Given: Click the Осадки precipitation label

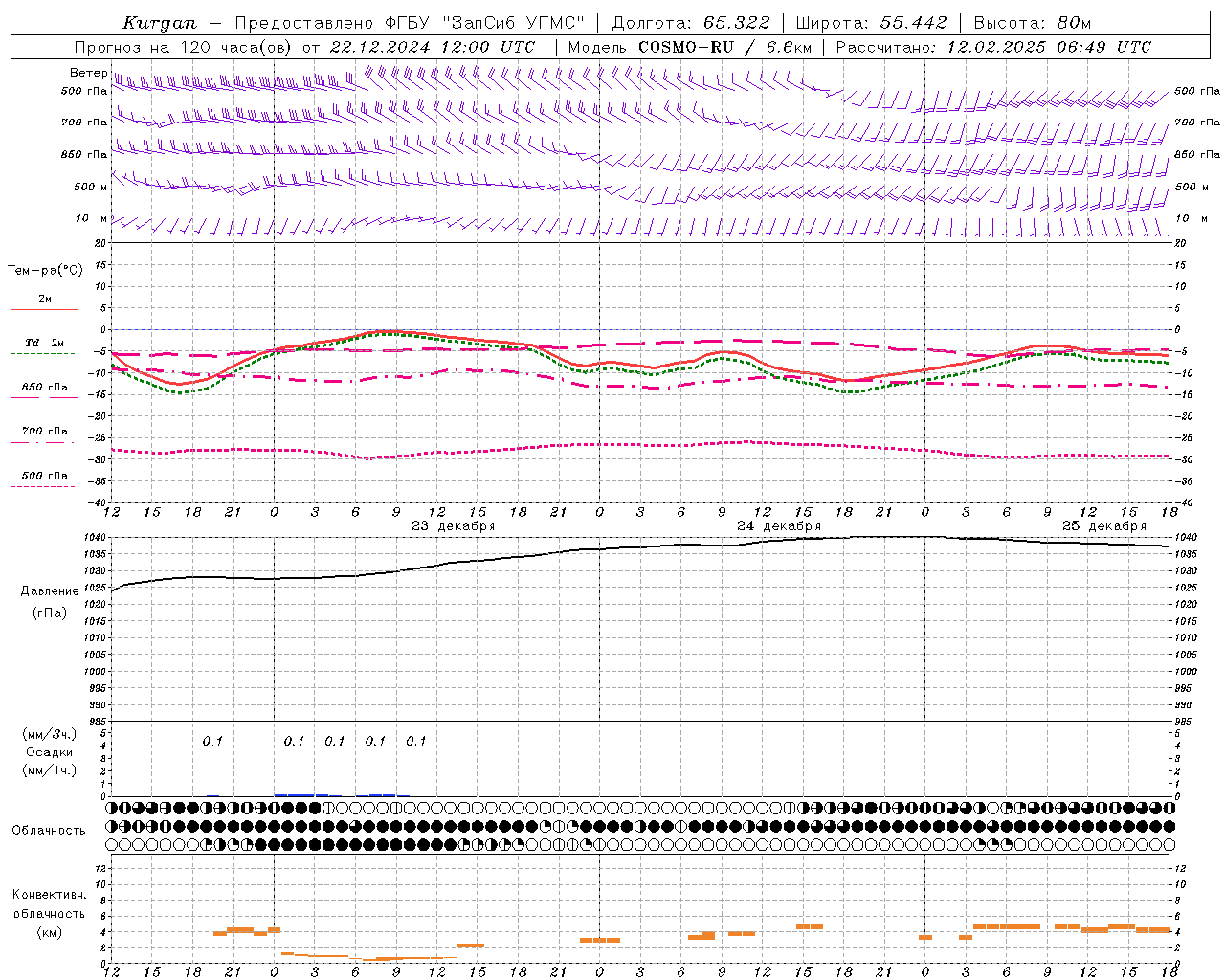Looking at the screenshot, I should coord(50,752).
